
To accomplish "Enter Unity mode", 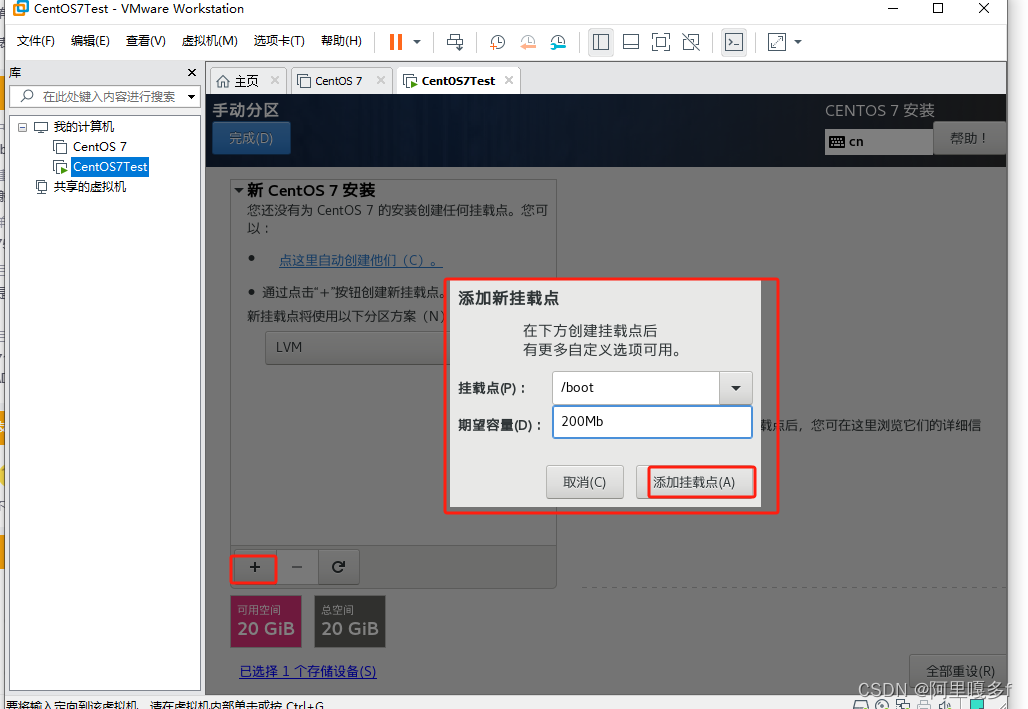I will (x=690, y=42).
